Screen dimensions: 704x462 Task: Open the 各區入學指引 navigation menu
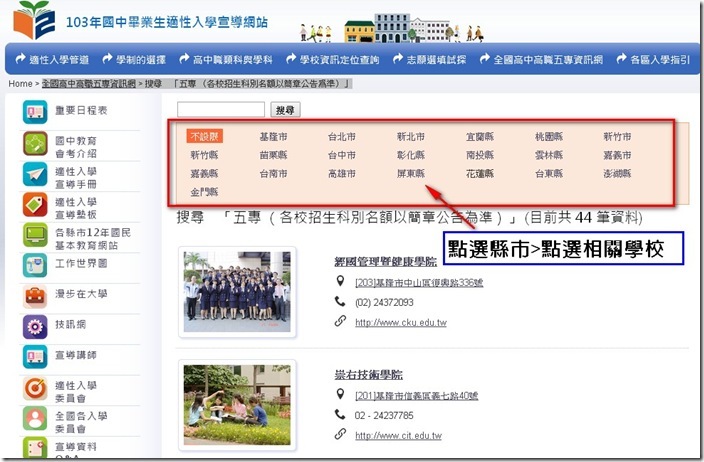(x=653, y=59)
